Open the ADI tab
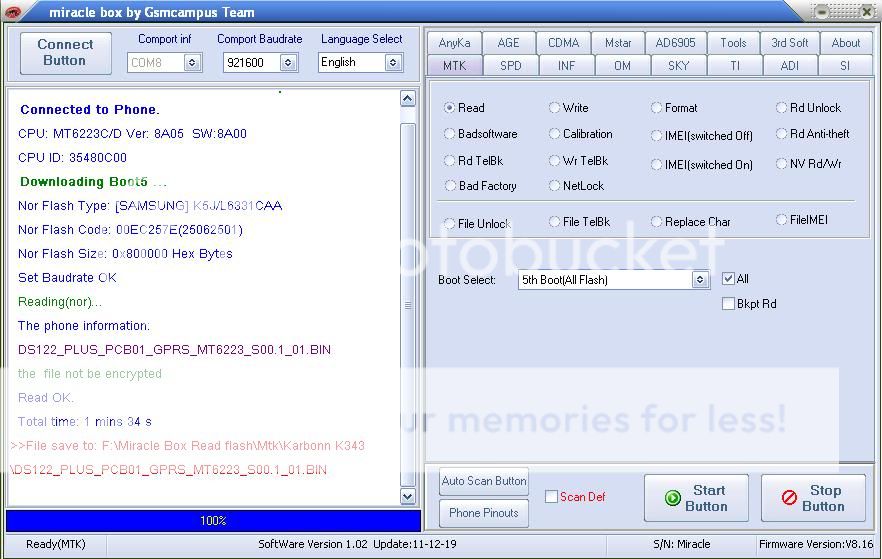 pyautogui.click(x=790, y=65)
